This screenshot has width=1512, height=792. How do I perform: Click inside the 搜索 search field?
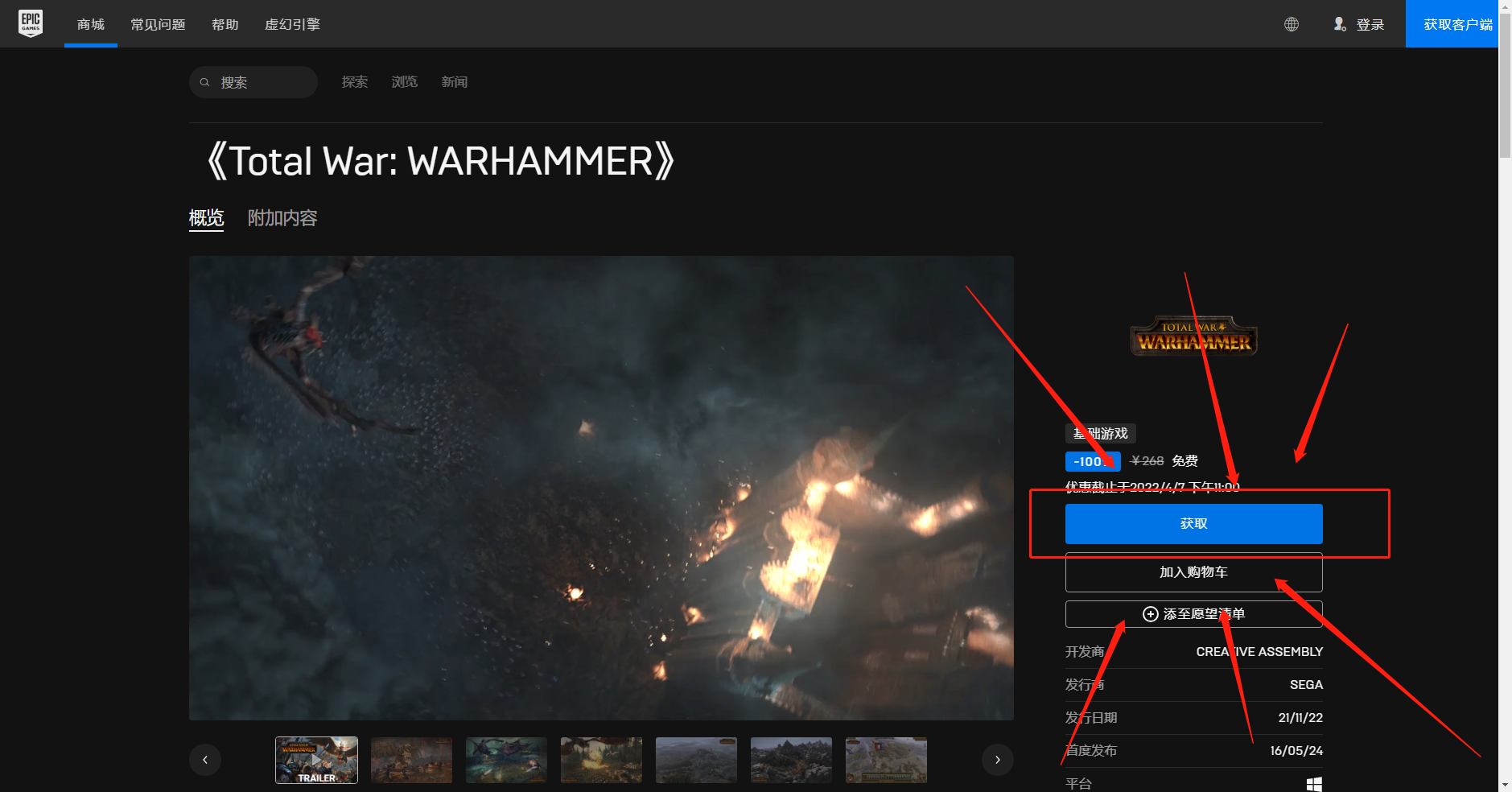(253, 81)
